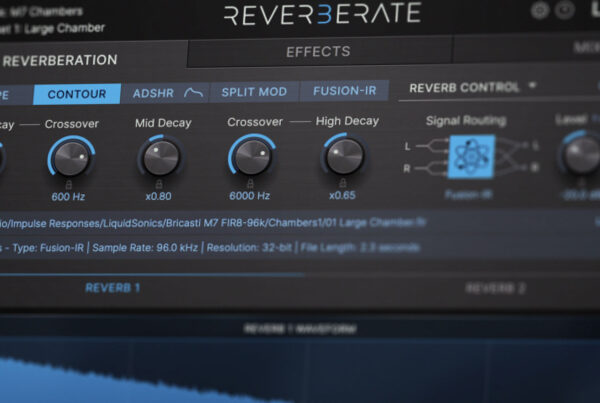This screenshot has height=403, width=600.
Task: Toggle lock under the Level knob
Action: coord(581,182)
